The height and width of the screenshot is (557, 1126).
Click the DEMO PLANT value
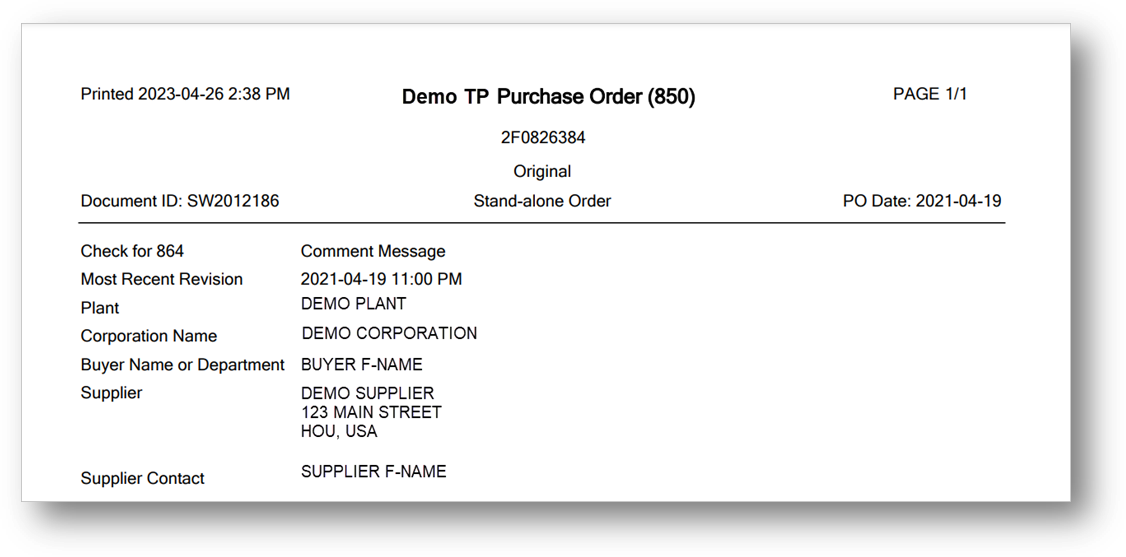pos(353,304)
